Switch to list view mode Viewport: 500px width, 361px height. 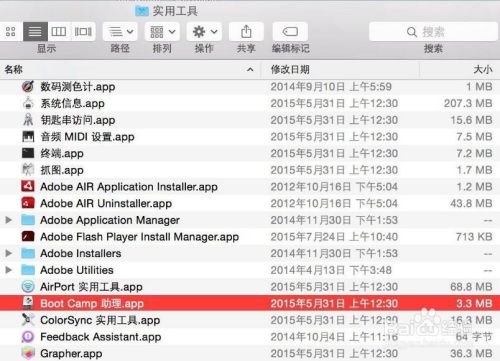click(x=35, y=32)
